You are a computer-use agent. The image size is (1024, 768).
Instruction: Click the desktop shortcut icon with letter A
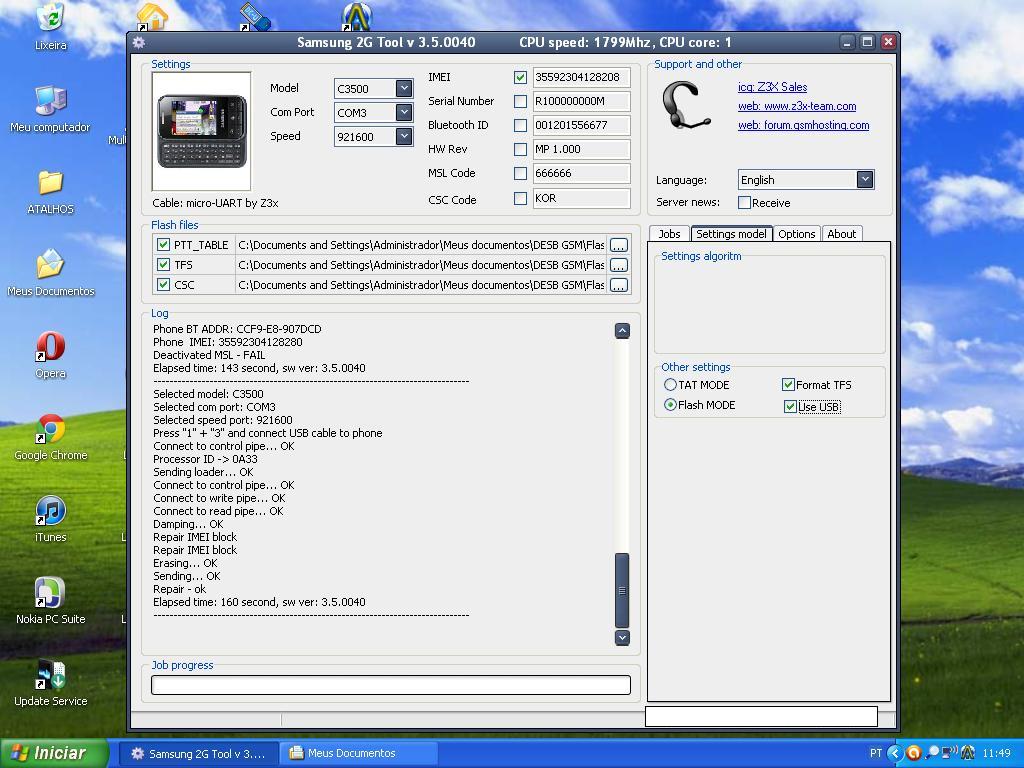click(357, 17)
